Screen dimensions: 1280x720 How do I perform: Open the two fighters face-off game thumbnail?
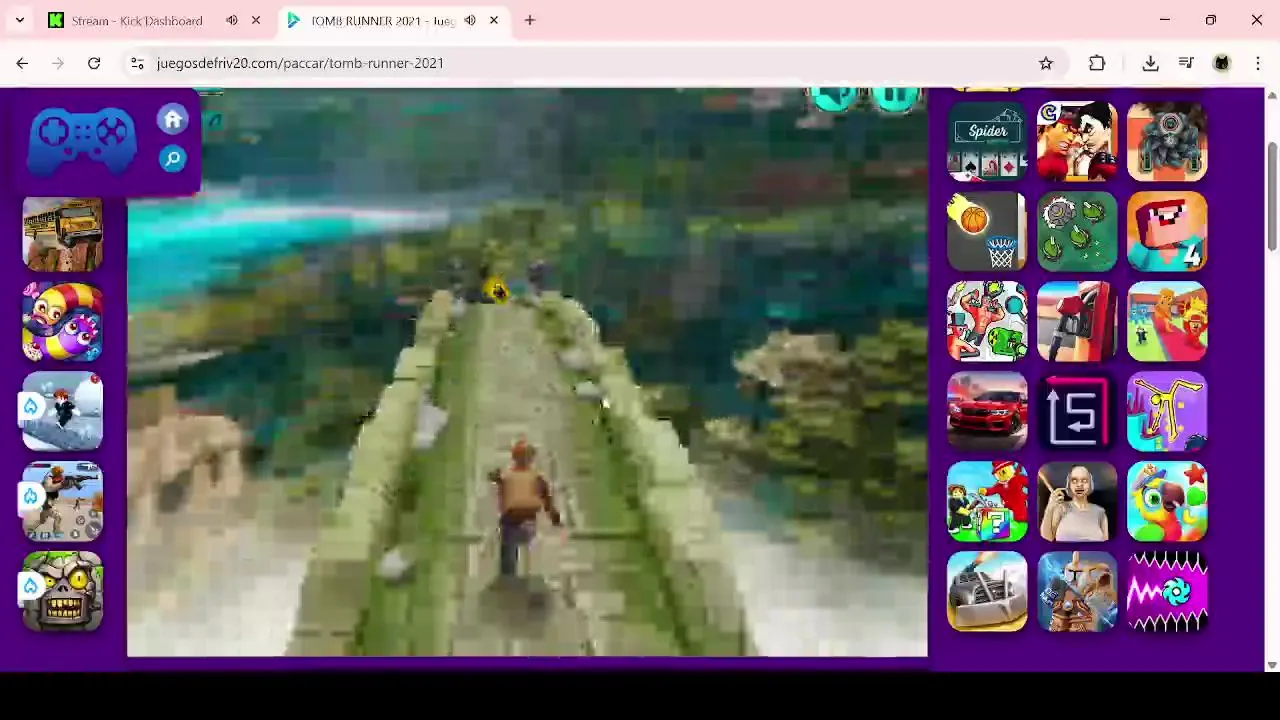point(1077,141)
